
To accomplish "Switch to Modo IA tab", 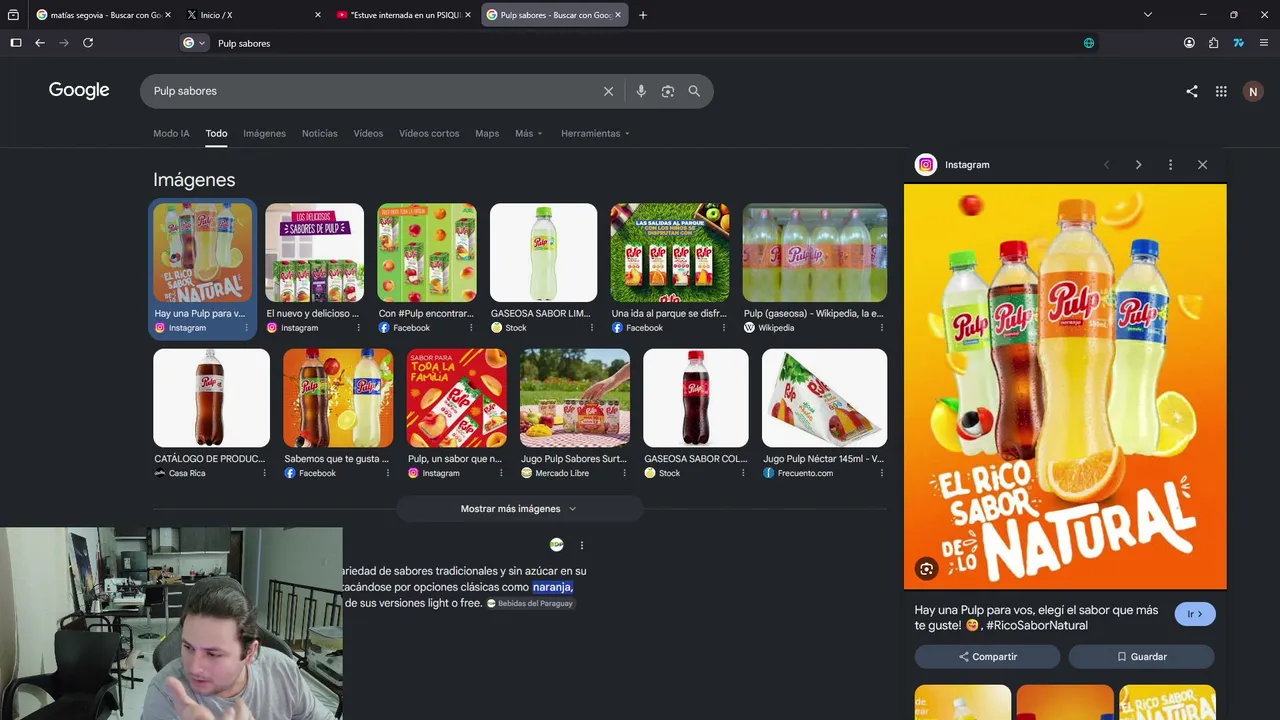I will pos(171,134).
